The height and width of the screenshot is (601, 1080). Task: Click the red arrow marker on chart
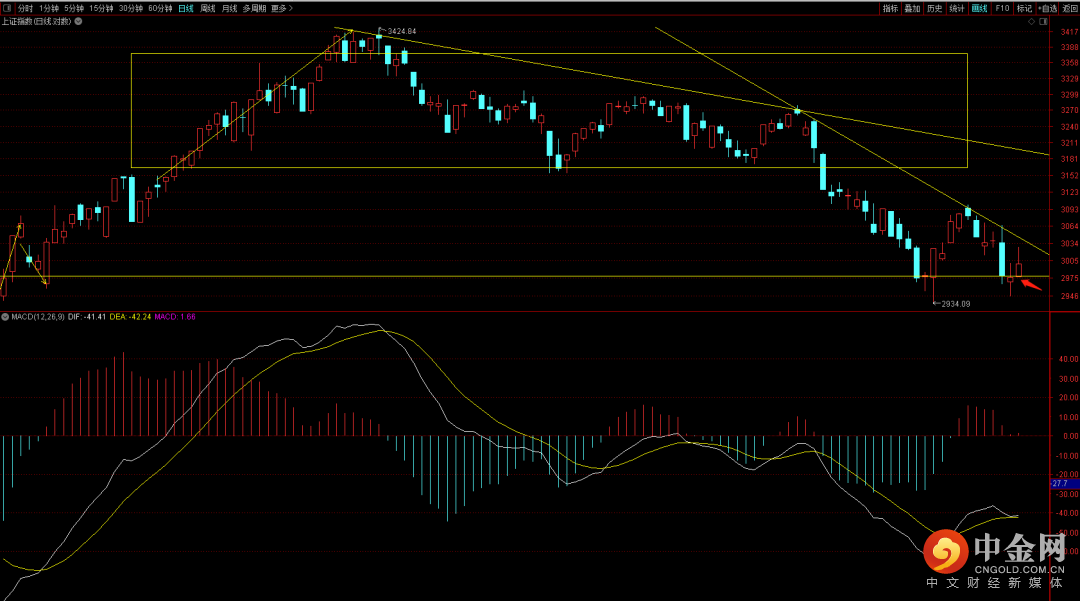coord(1031,285)
